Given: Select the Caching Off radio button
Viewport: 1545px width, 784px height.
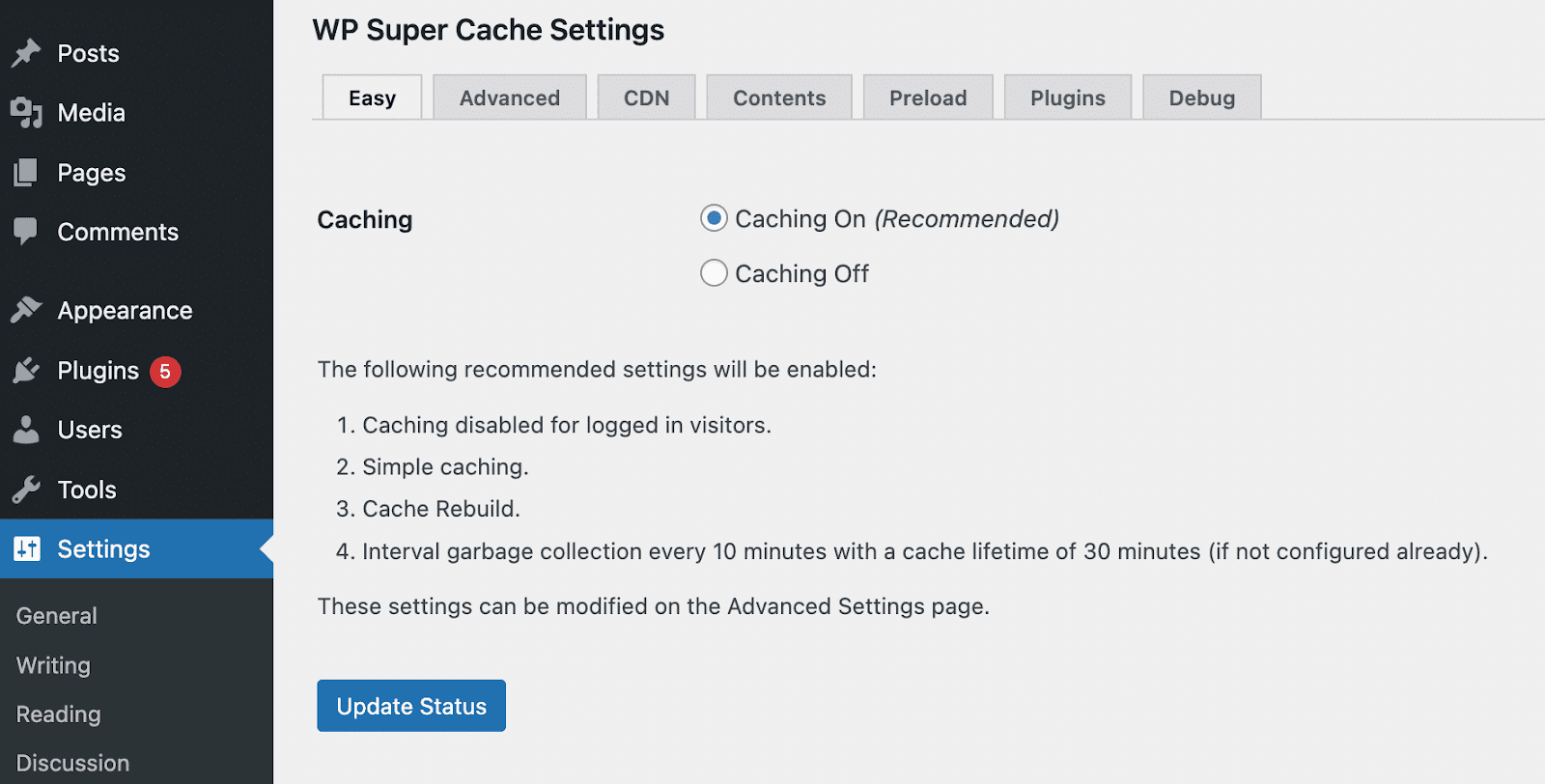Looking at the screenshot, I should tap(713, 273).
